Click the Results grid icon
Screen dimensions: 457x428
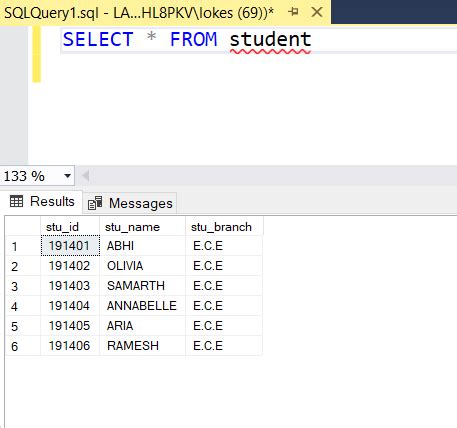[16, 201]
